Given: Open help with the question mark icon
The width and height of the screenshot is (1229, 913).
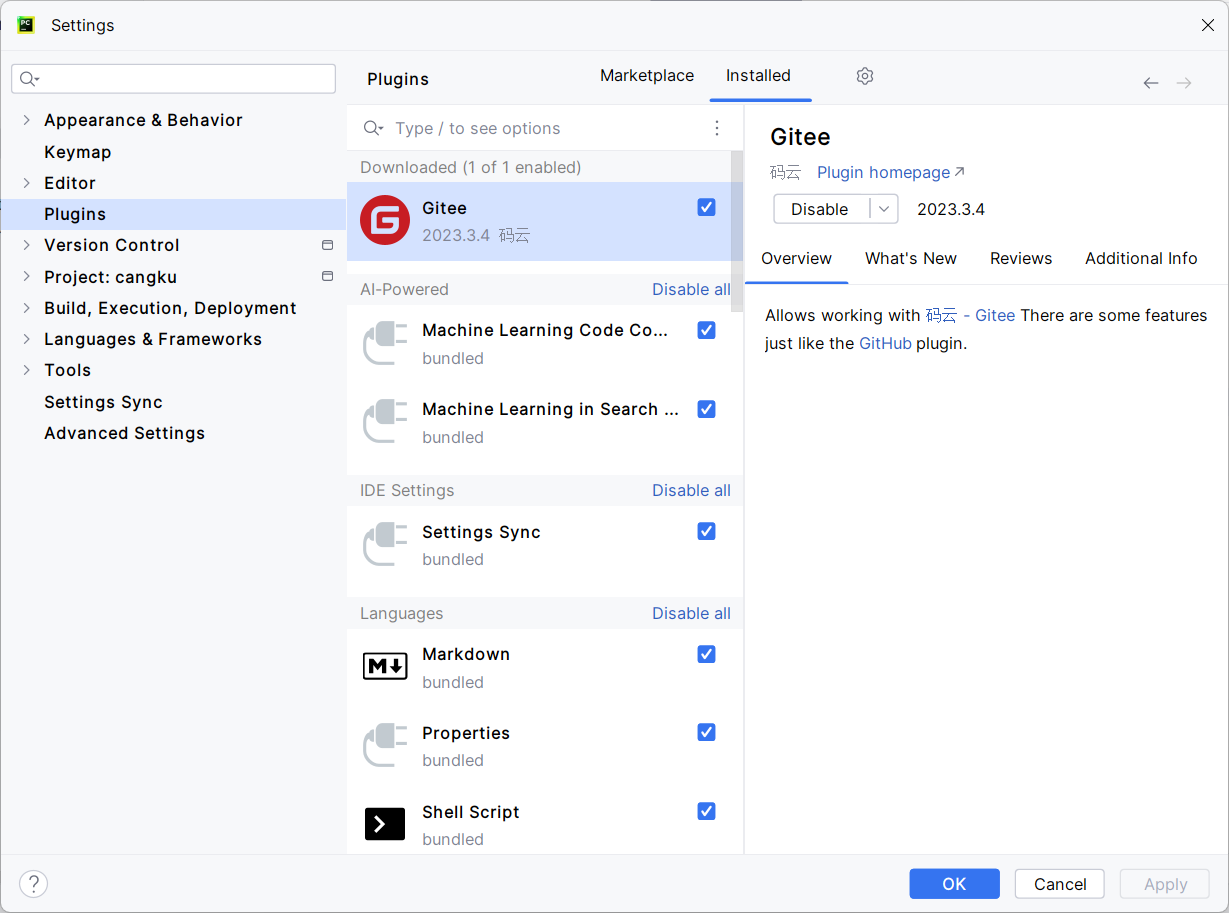Looking at the screenshot, I should point(33,884).
